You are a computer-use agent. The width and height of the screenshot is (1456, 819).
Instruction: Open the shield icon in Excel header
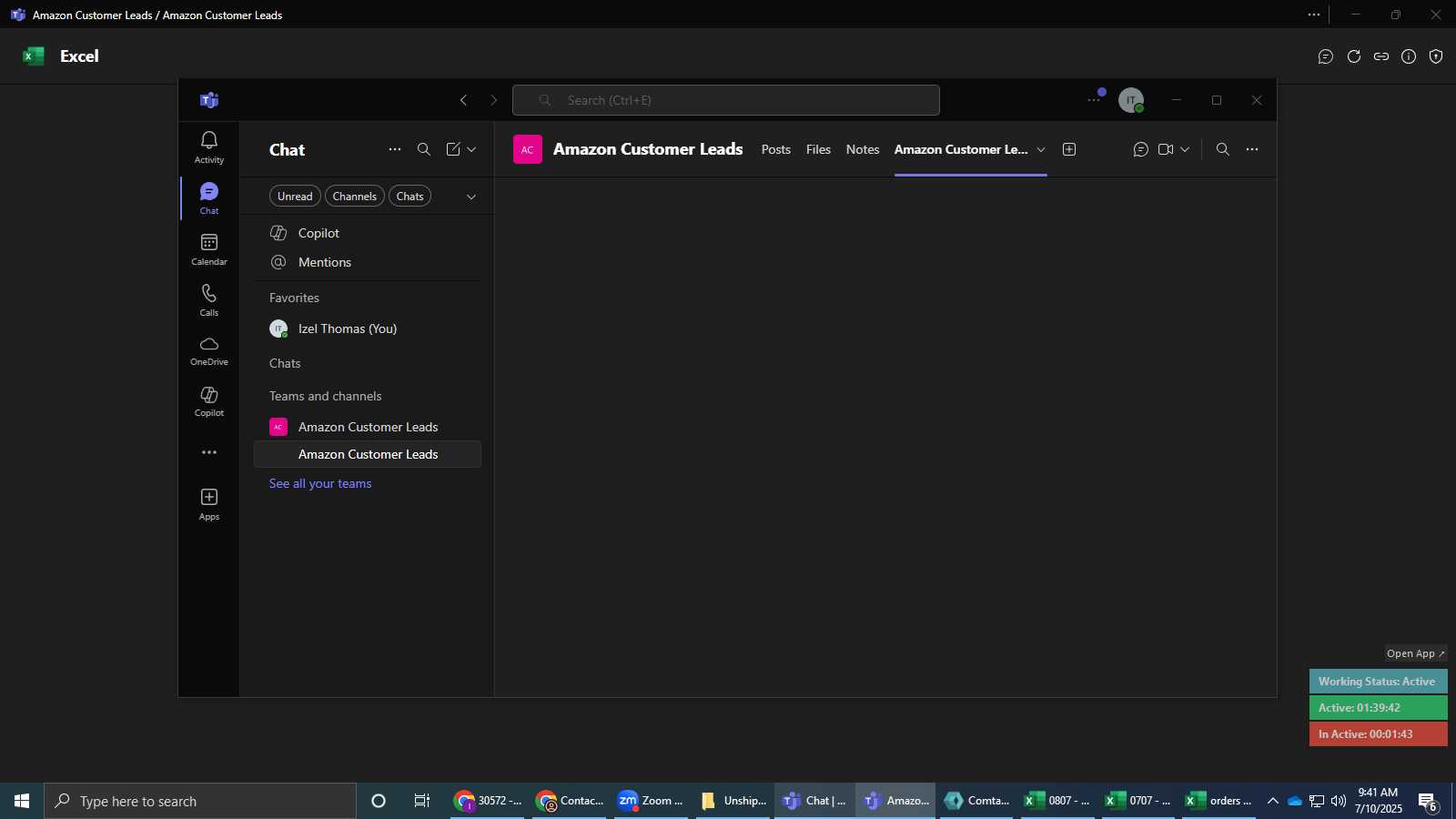click(1436, 56)
